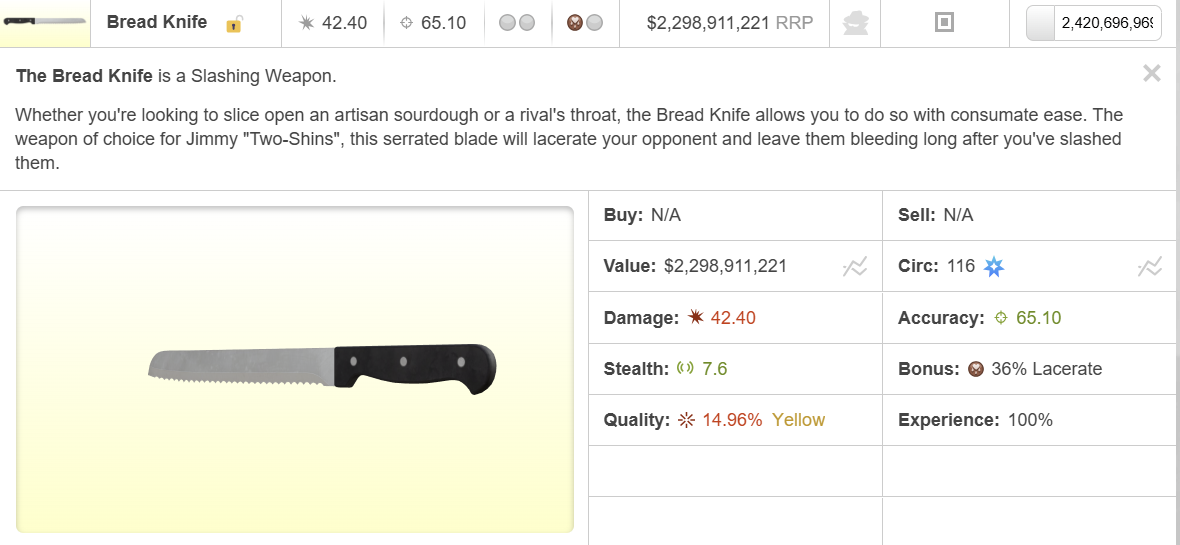Collapse the row via Bread Knife name
The image size is (1180, 545).
click(x=157, y=23)
